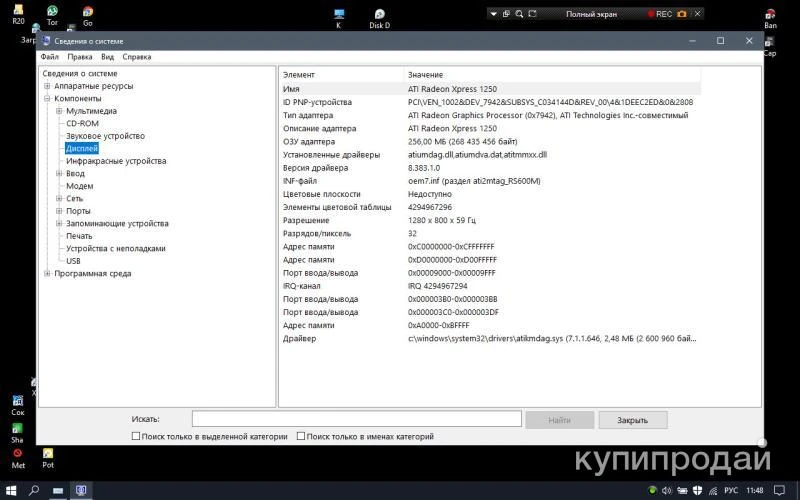The height and width of the screenshot is (500, 800).
Task: Click the Disk D desktop shortcut
Action: 379,15
